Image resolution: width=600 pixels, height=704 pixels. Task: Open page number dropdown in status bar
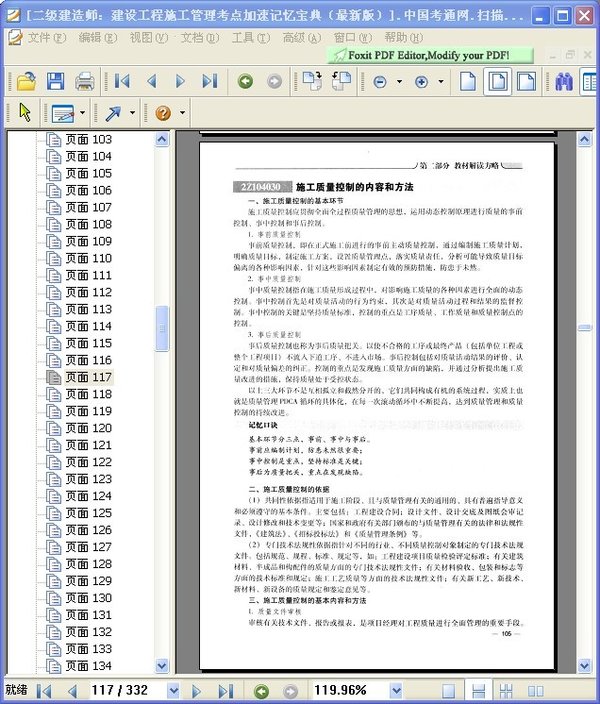[173, 690]
